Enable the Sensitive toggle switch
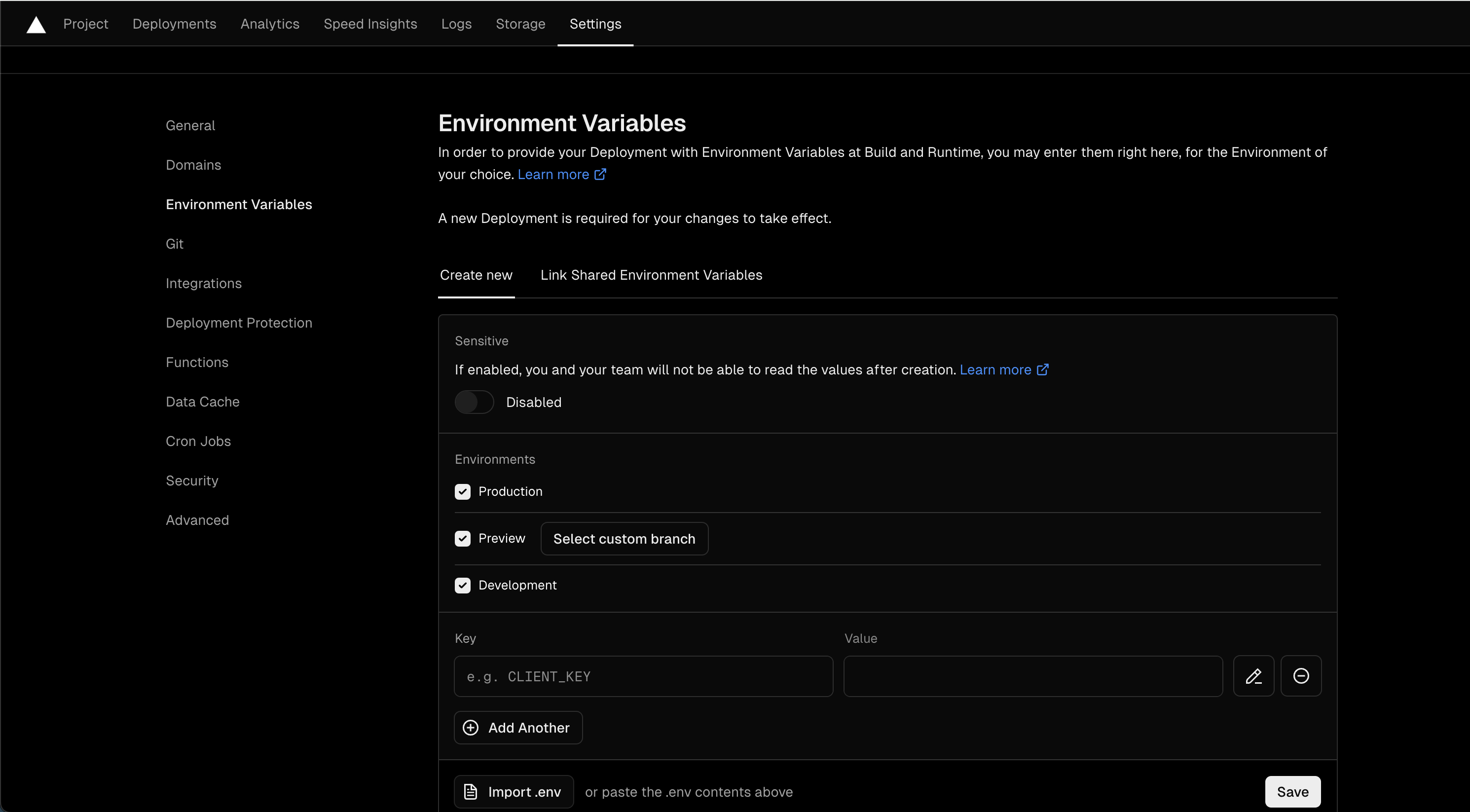The width and height of the screenshot is (1470, 812). pyautogui.click(x=474, y=402)
